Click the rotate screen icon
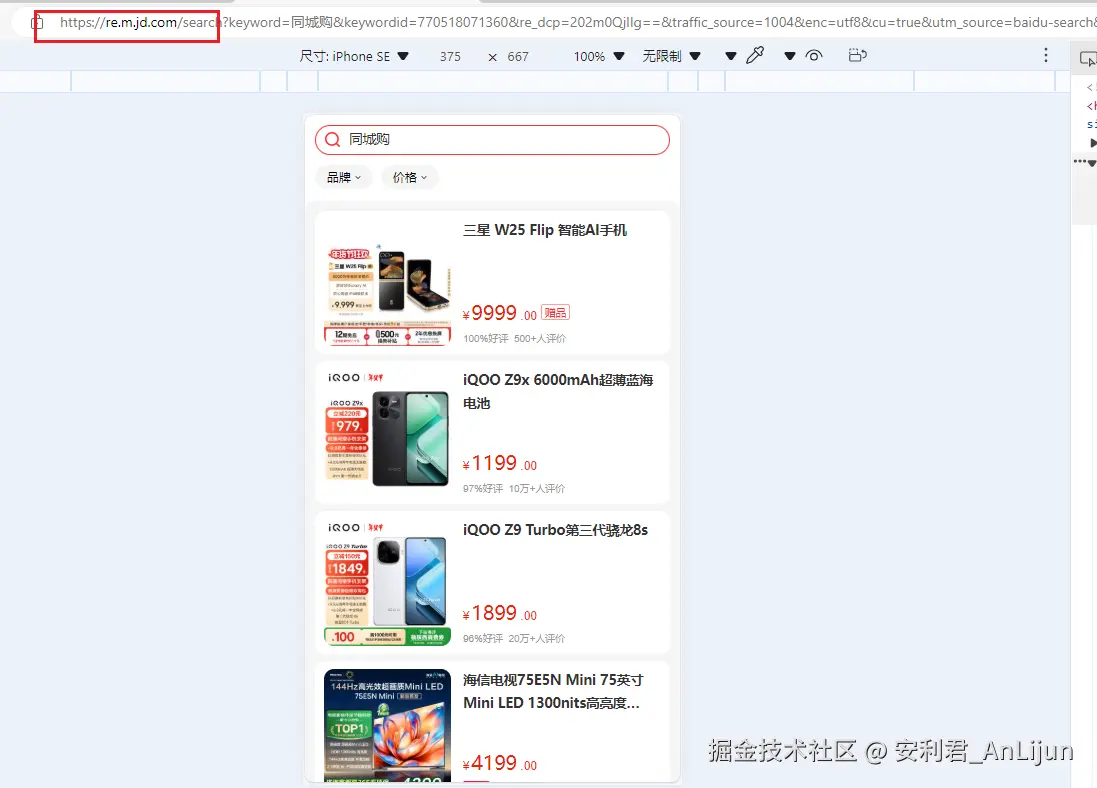Image resolution: width=1097 pixels, height=788 pixels. pyautogui.click(x=858, y=55)
